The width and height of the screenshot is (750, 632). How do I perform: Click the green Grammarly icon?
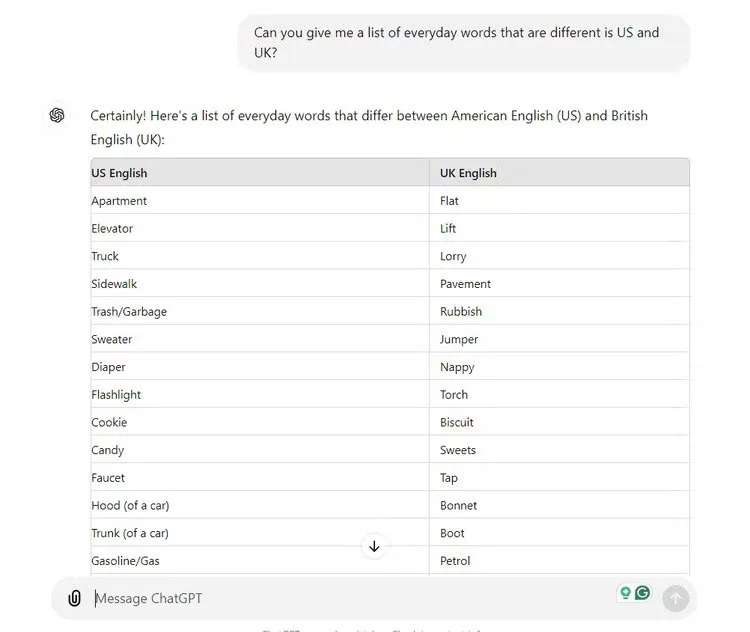(642, 593)
